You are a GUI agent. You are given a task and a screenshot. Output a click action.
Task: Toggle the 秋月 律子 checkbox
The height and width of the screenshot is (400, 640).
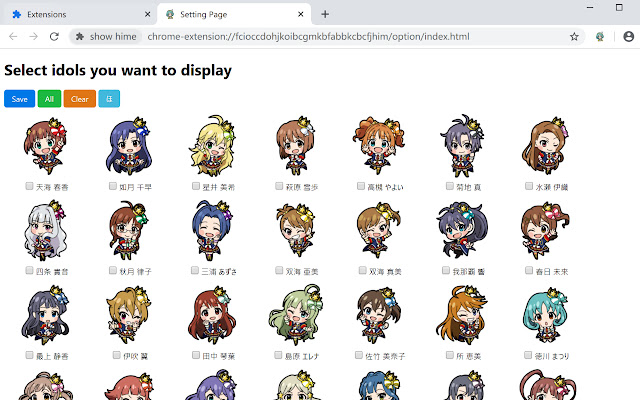[113, 270]
